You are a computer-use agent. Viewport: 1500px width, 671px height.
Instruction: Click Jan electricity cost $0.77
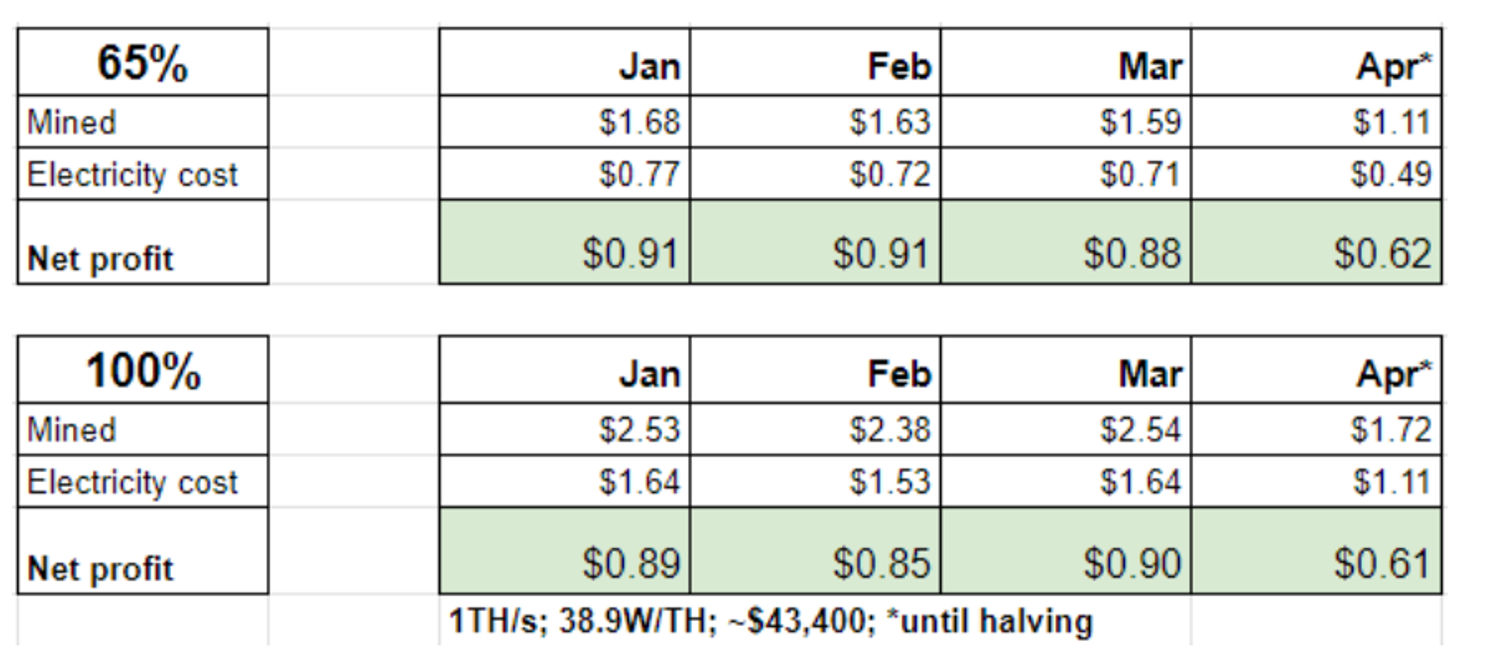(x=565, y=174)
